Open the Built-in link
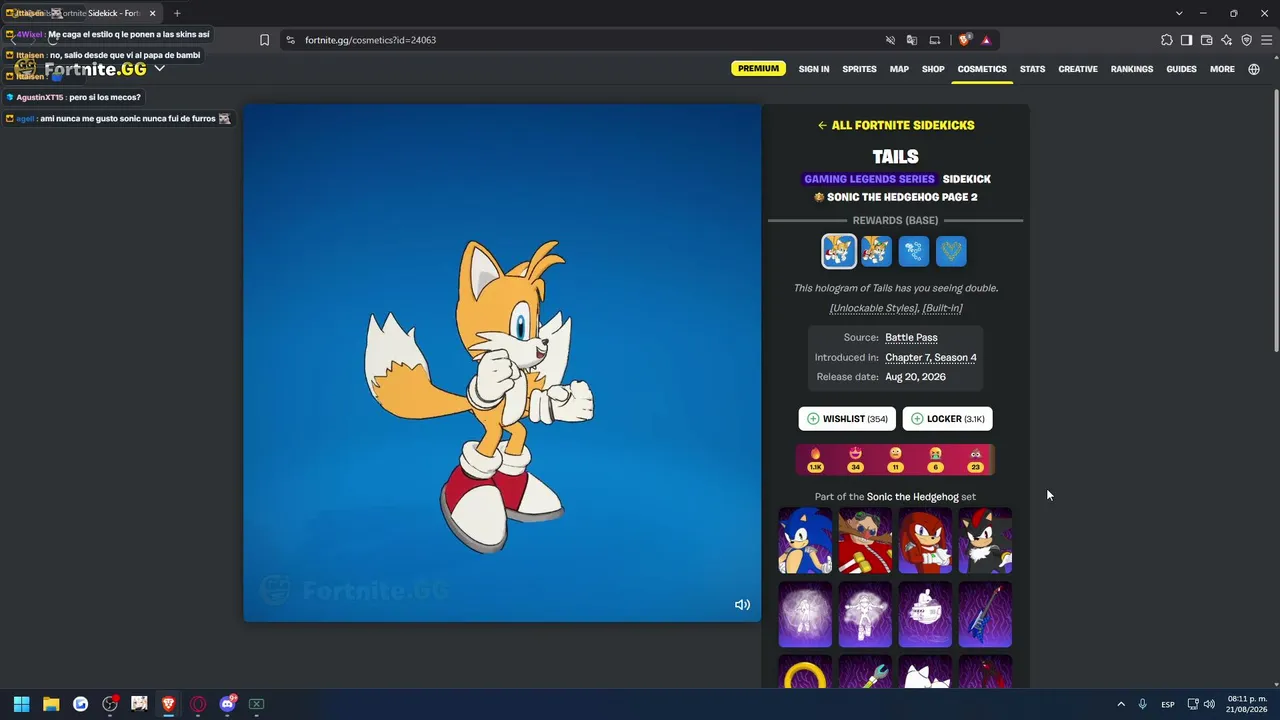1280x720 pixels. pyautogui.click(x=942, y=308)
